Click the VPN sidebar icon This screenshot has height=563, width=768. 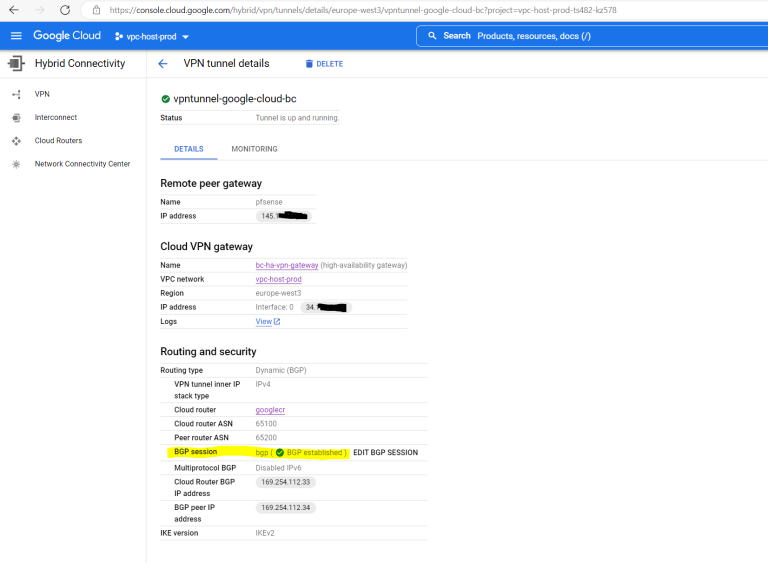(x=16, y=94)
